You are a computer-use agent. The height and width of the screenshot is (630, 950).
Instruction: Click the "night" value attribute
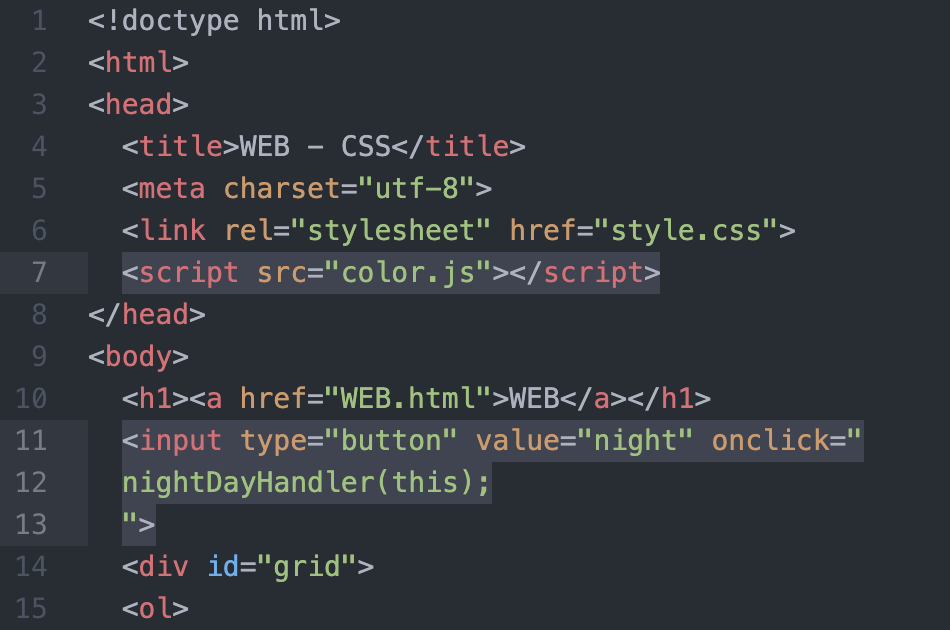[635, 441]
